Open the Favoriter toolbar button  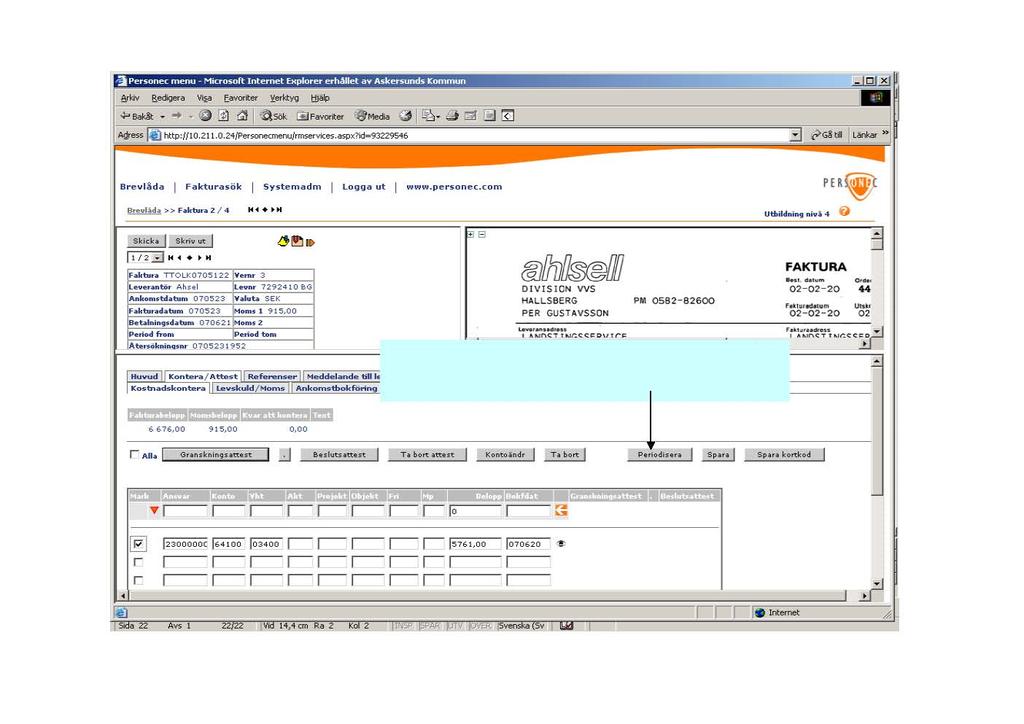point(321,116)
